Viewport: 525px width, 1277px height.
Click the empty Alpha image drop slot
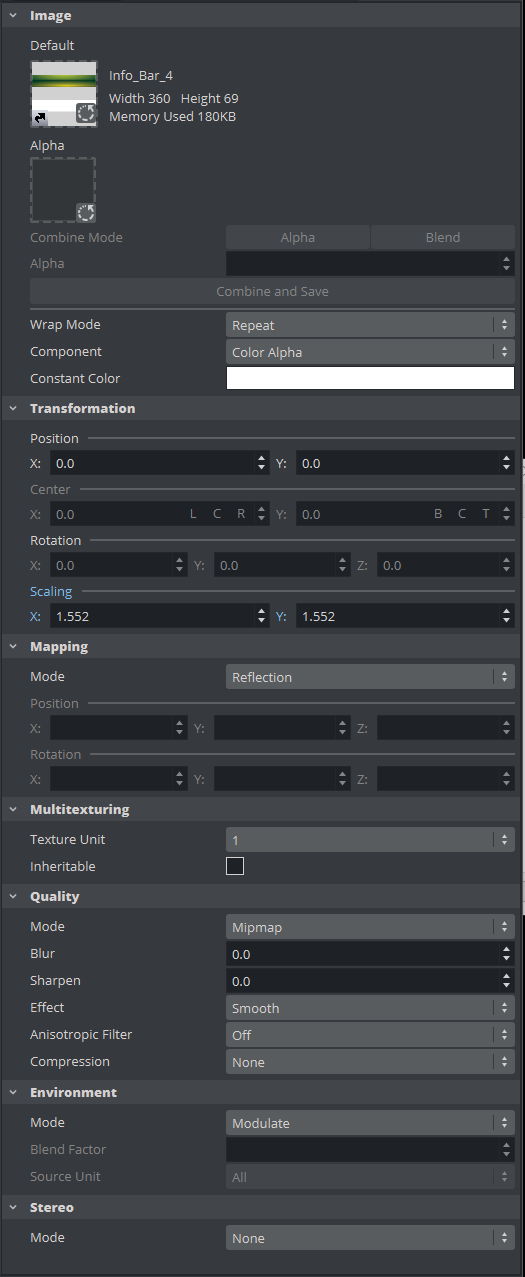coord(64,190)
